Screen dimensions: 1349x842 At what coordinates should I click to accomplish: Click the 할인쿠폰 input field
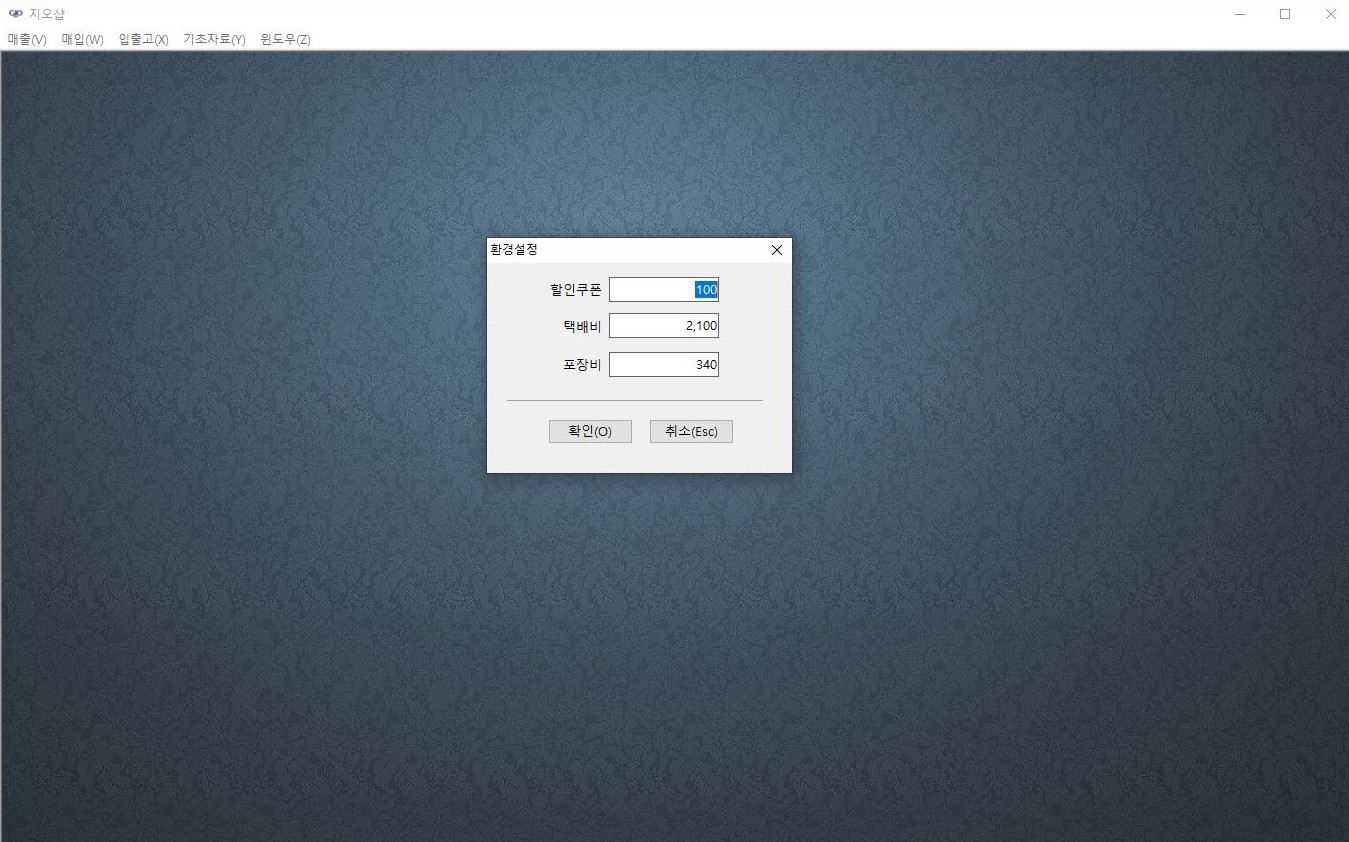pos(663,290)
